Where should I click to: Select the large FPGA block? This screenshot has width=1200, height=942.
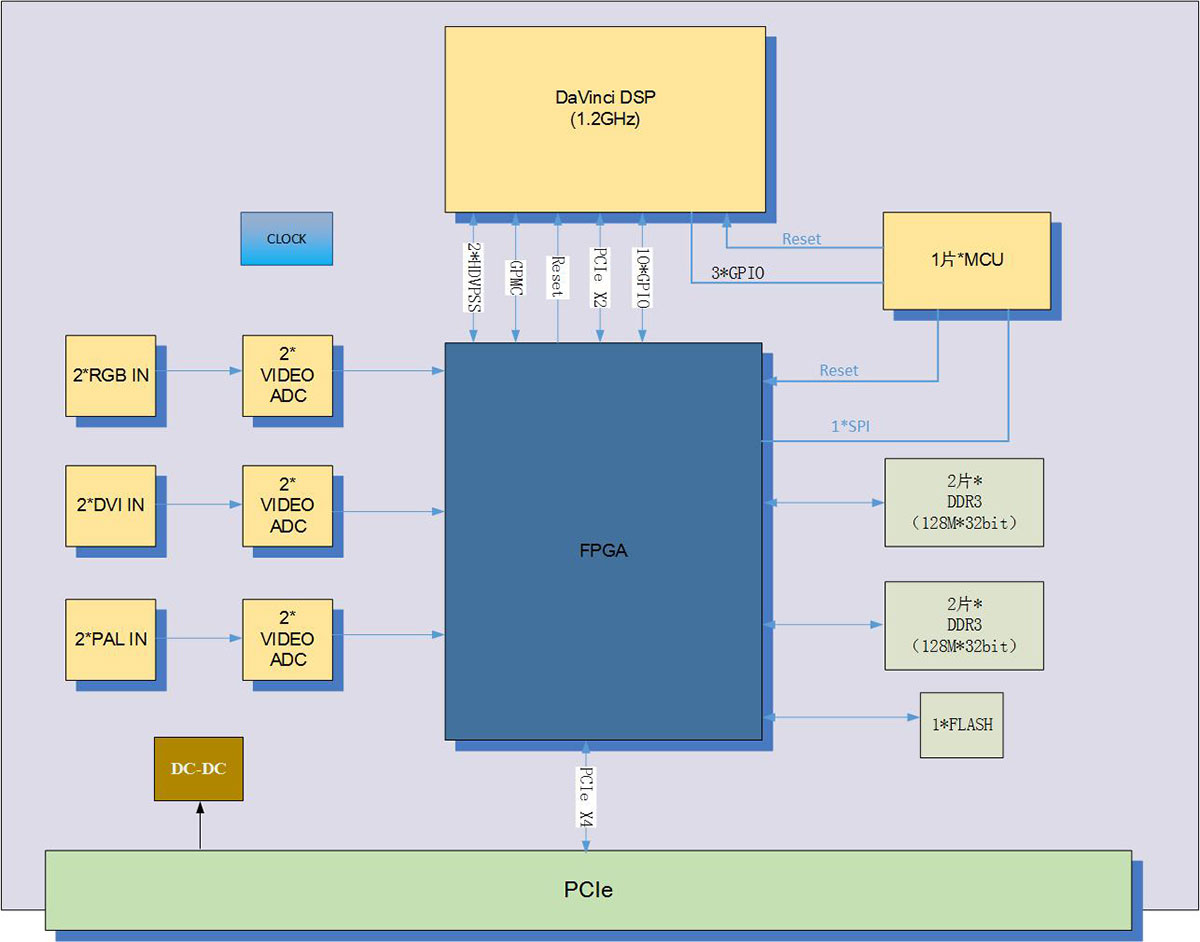point(602,550)
